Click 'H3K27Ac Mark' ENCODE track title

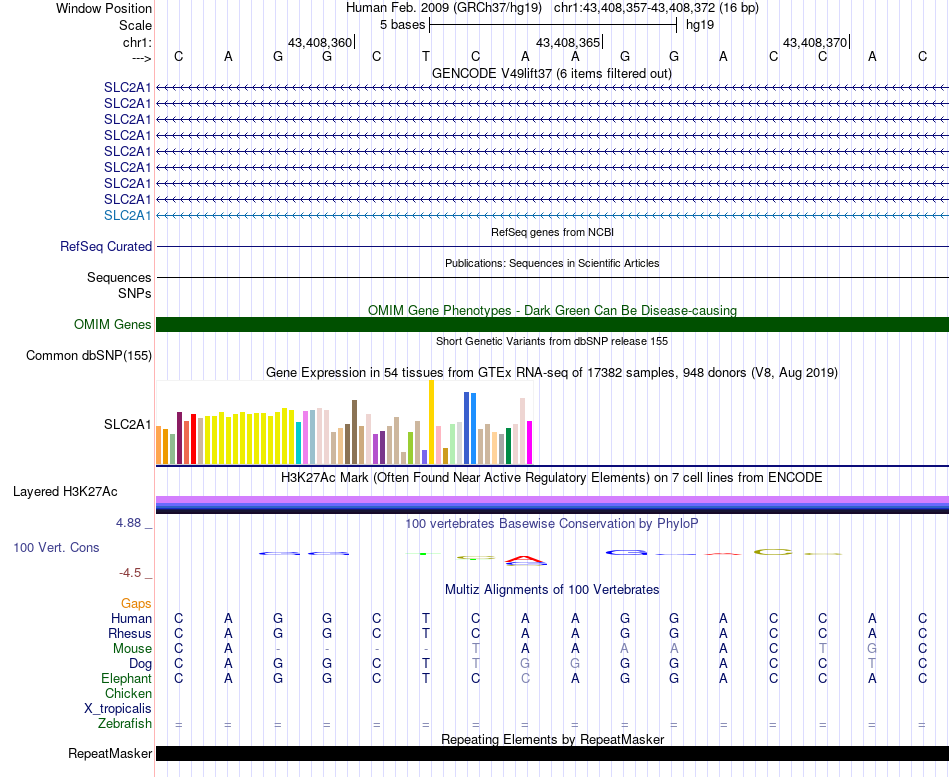(x=552, y=478)
